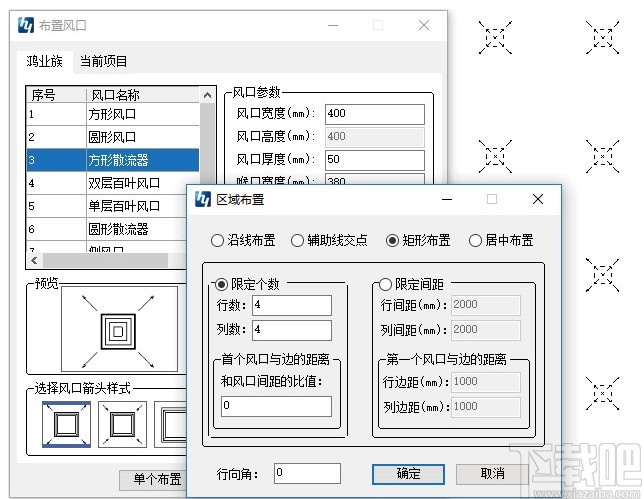
Task: Click the disabled 行间距 field
Action: pos(485,305)
